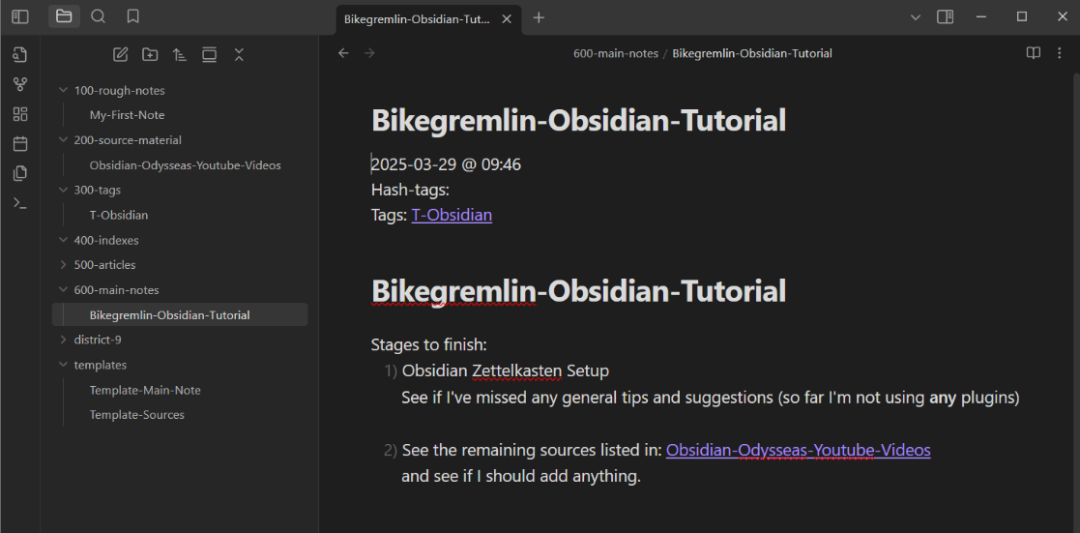Add a new tab with the plus button
The width and height of the screenshot is (1080, 533).
(x=539, y=18)
